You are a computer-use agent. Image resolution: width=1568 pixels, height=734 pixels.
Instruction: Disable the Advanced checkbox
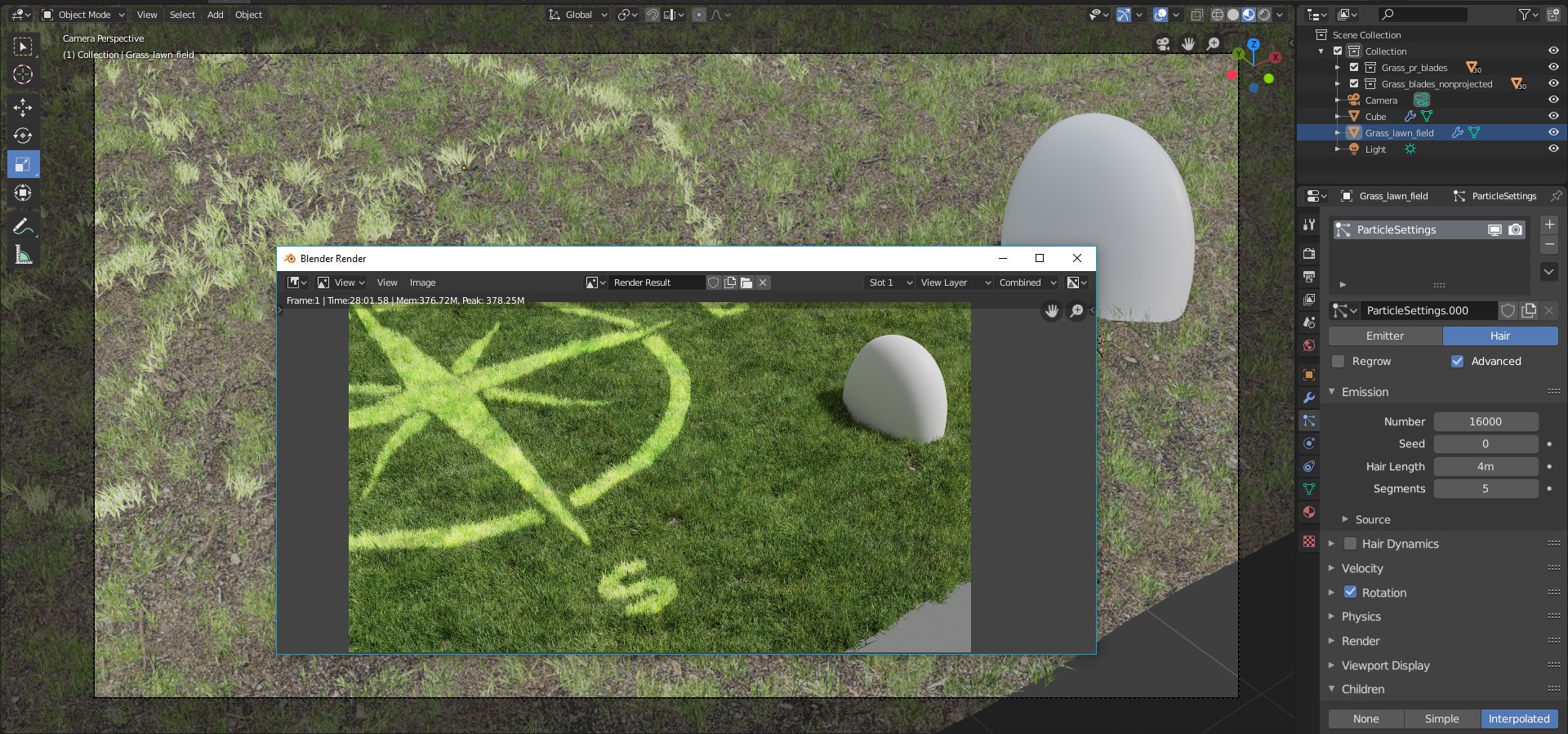click(1457, 361)
